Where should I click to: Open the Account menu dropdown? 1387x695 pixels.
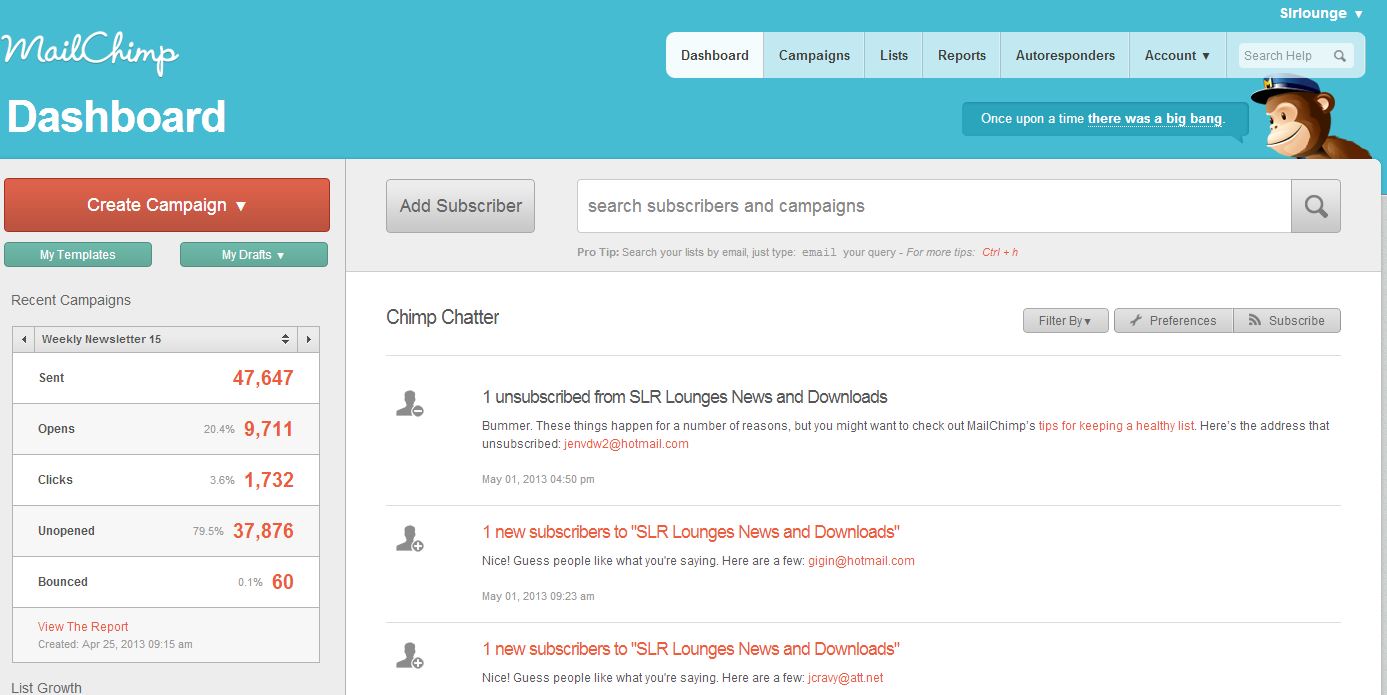[1177, 56]
